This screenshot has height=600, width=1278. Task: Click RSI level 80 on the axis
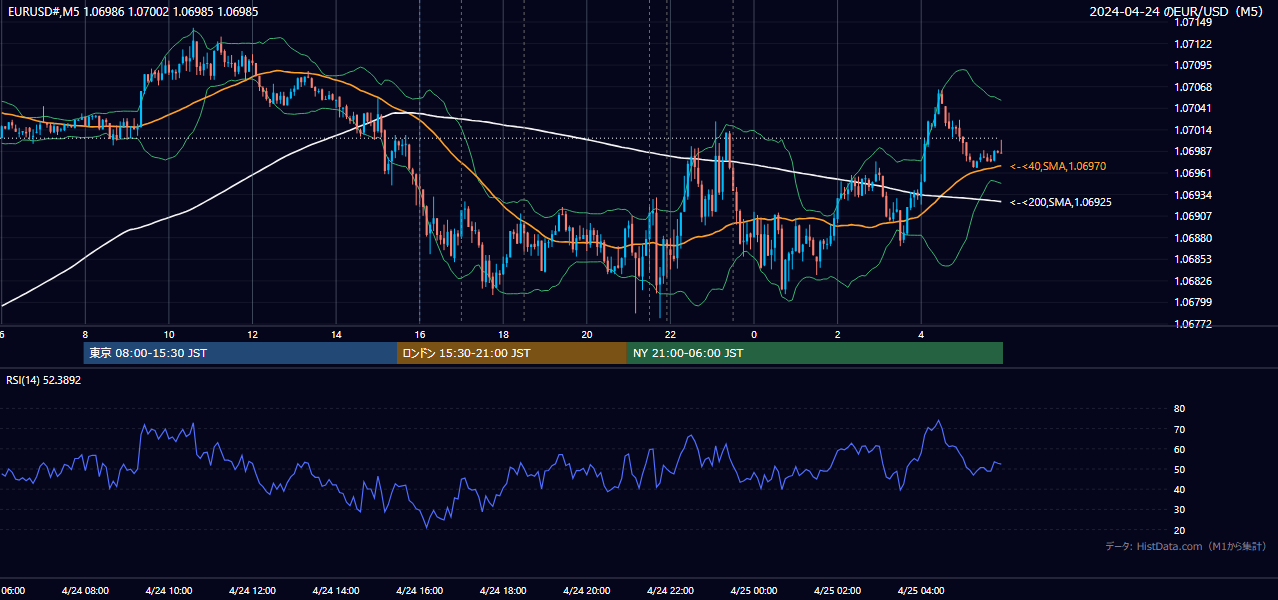1179,409
